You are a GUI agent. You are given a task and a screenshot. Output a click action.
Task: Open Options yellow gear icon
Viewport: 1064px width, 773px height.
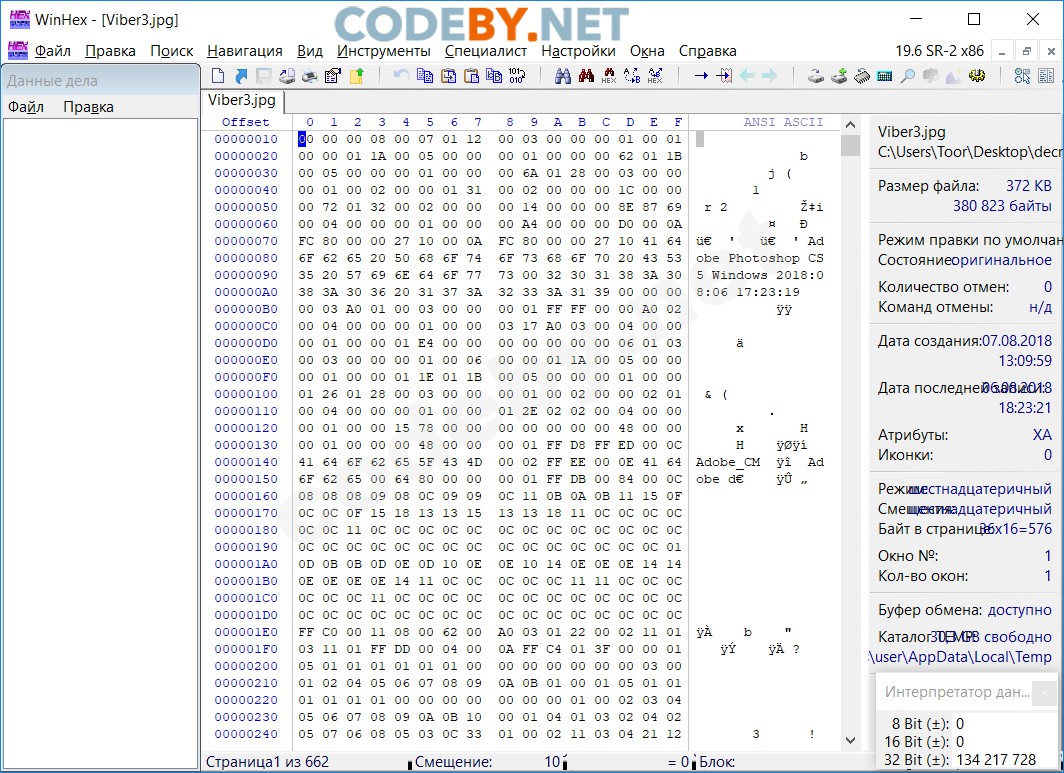[x=976, y=75]
